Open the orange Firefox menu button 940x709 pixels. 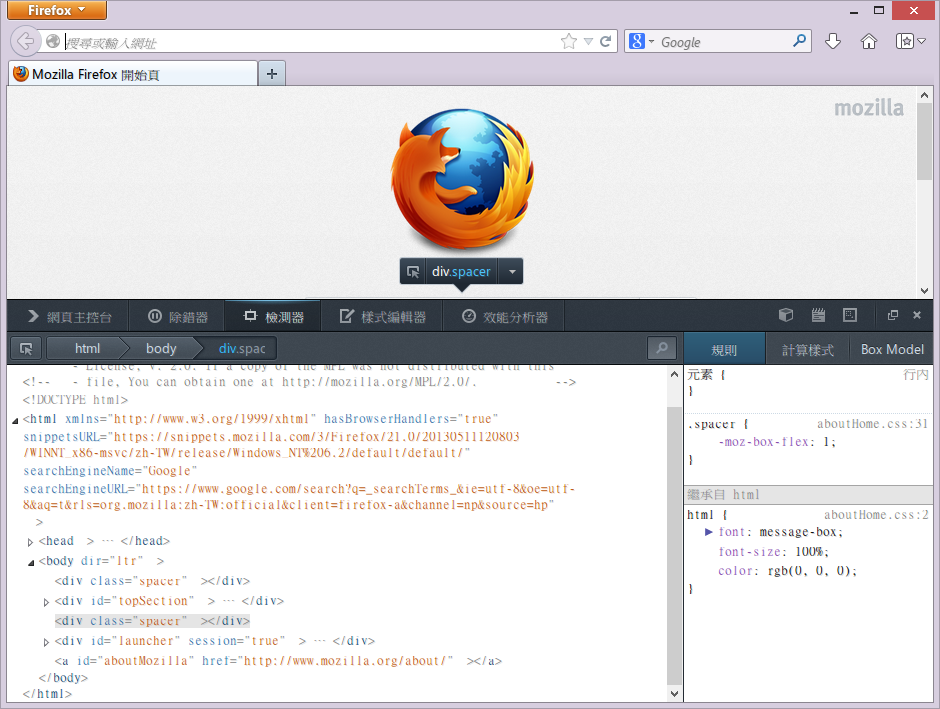click(56, 11)
